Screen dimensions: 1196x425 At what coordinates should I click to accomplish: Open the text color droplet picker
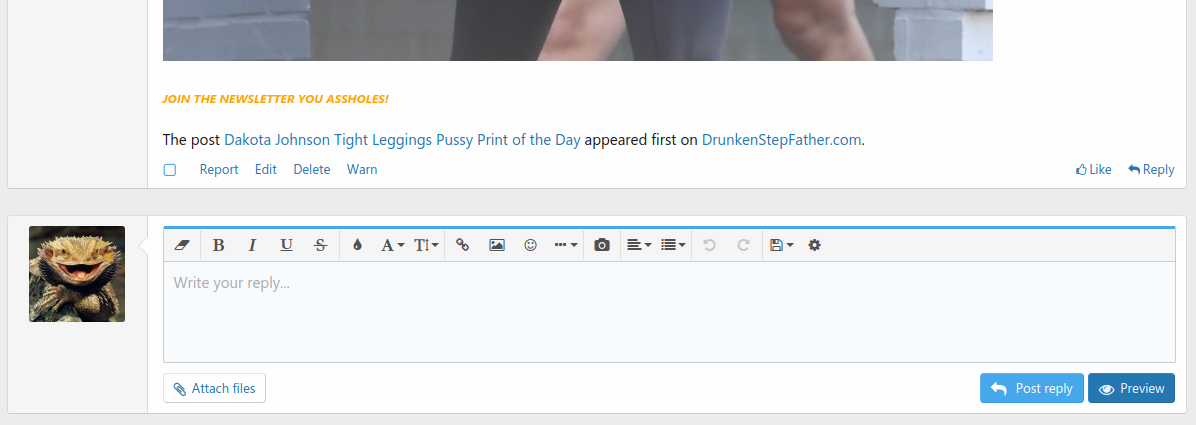click(x=358, y=245)
